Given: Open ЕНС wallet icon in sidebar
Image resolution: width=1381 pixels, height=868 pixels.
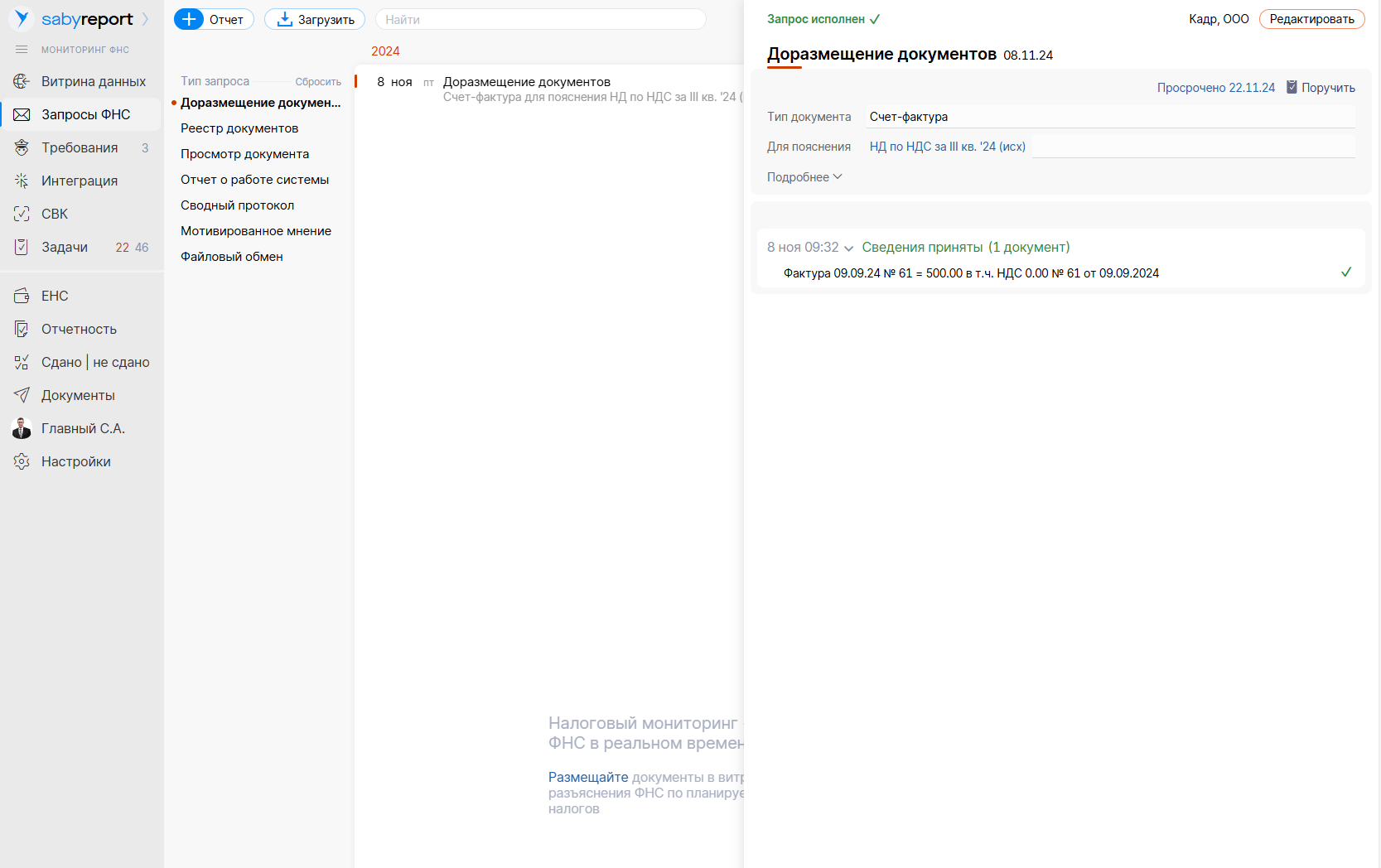Looking at the screenshot, I should [x=22, y=296].
